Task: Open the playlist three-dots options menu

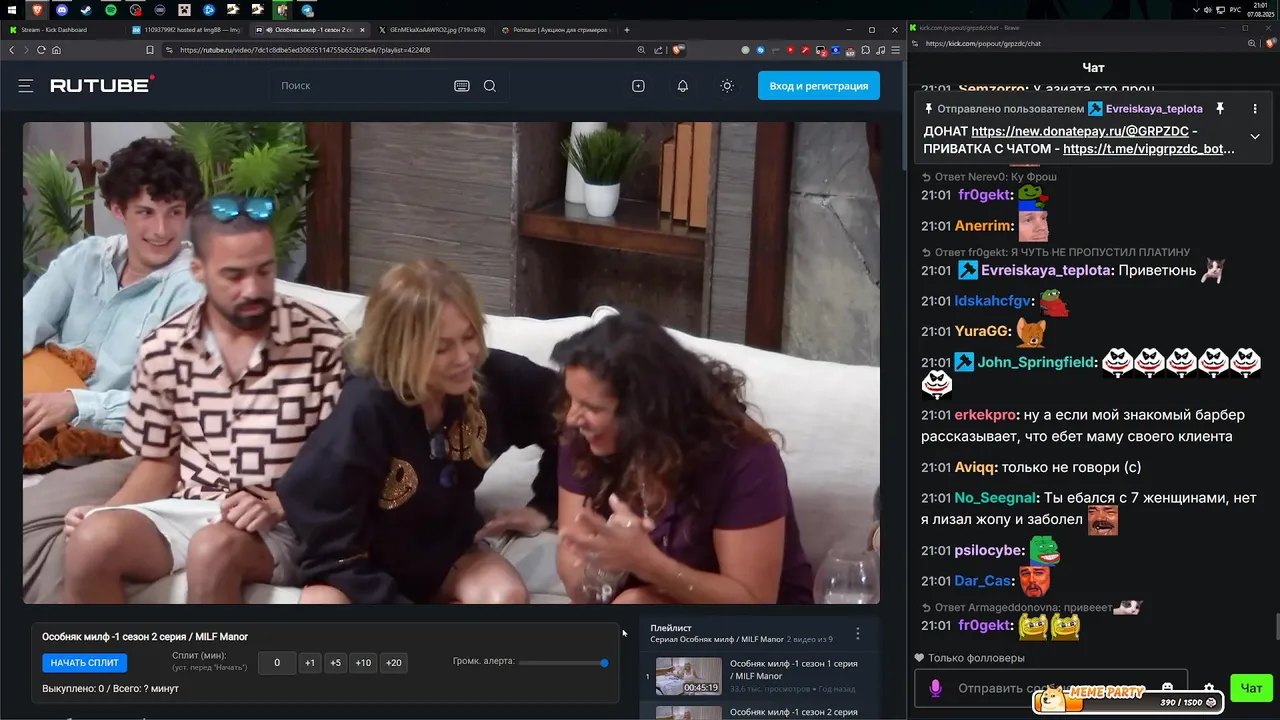Action: (x=857, y=634)
